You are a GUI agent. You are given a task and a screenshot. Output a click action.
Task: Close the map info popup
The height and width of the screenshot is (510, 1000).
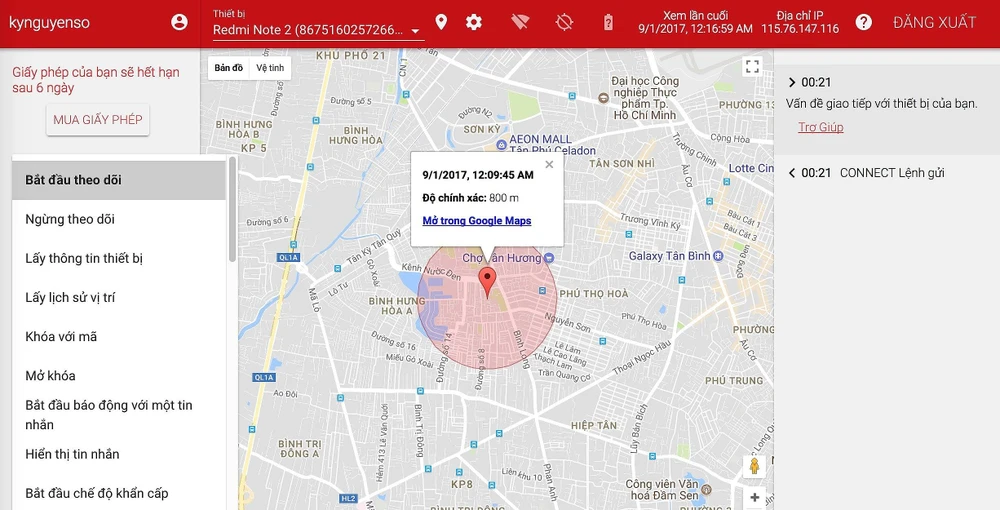pyautogui.click(x=549, y=164)
